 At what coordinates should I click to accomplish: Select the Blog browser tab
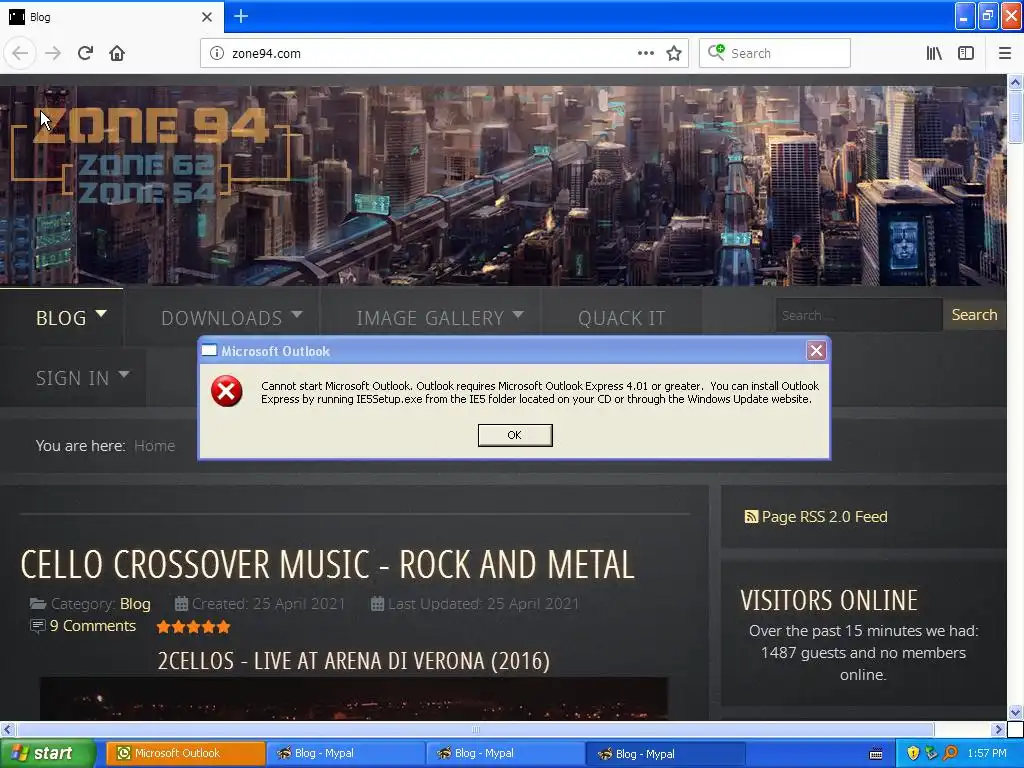point(111,16)
